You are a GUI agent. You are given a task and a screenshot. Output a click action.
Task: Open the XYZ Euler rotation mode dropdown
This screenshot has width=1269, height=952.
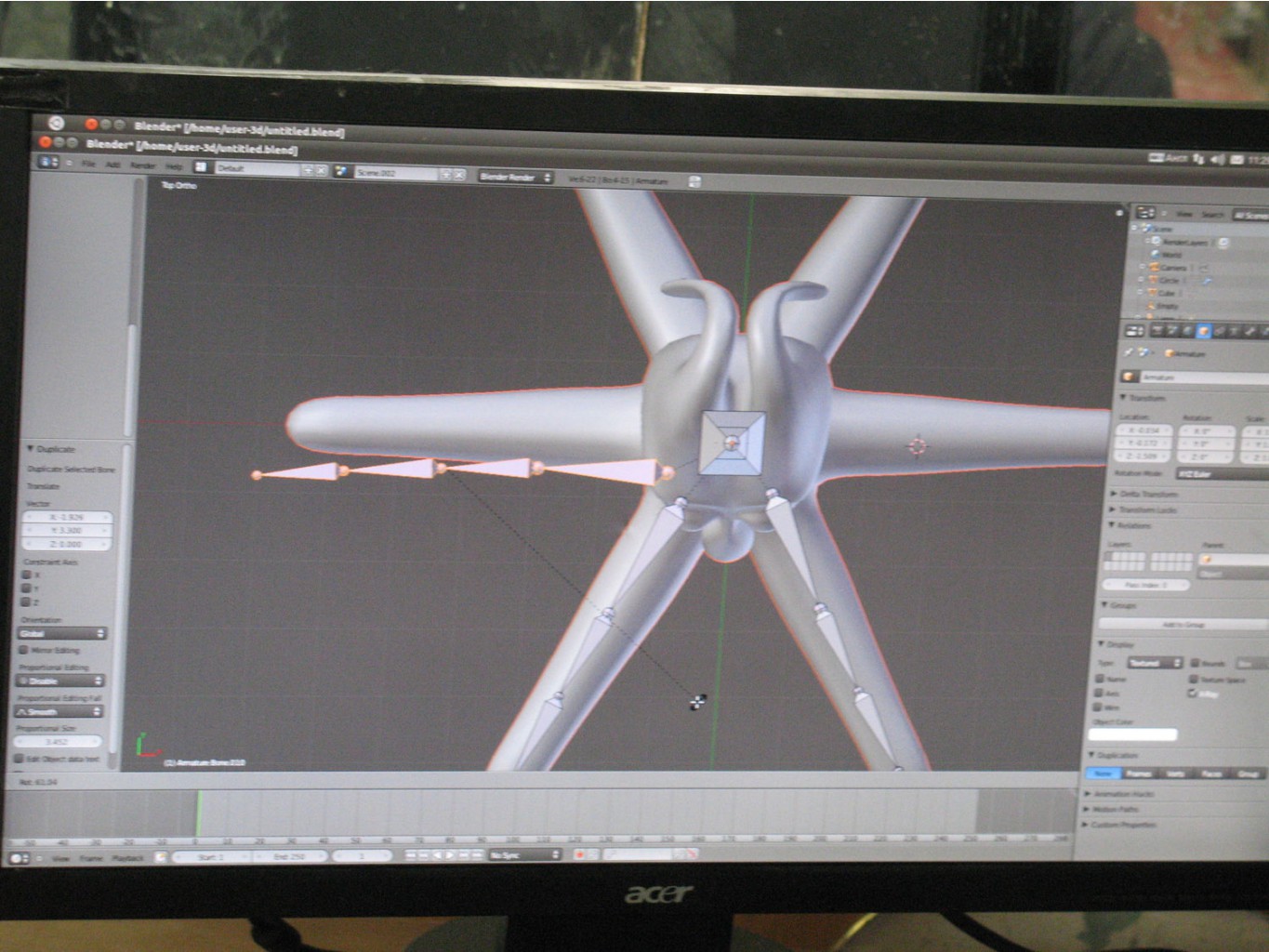click(1222, 473)
